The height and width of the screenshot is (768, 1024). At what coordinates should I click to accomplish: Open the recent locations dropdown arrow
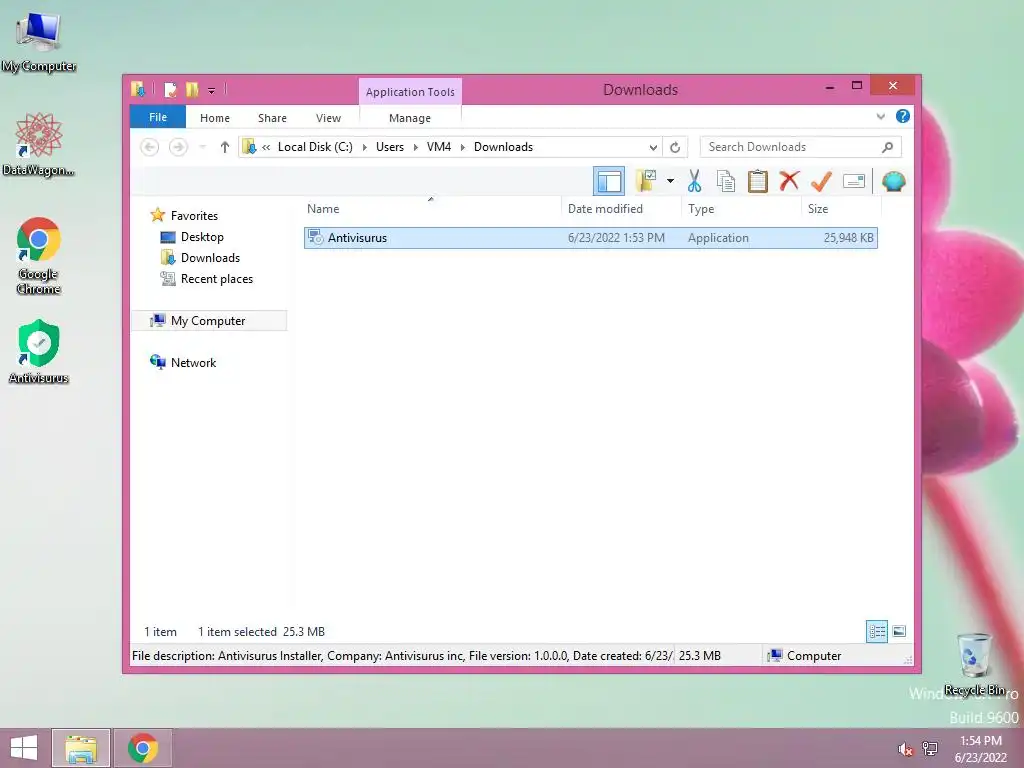click(203, 147)
